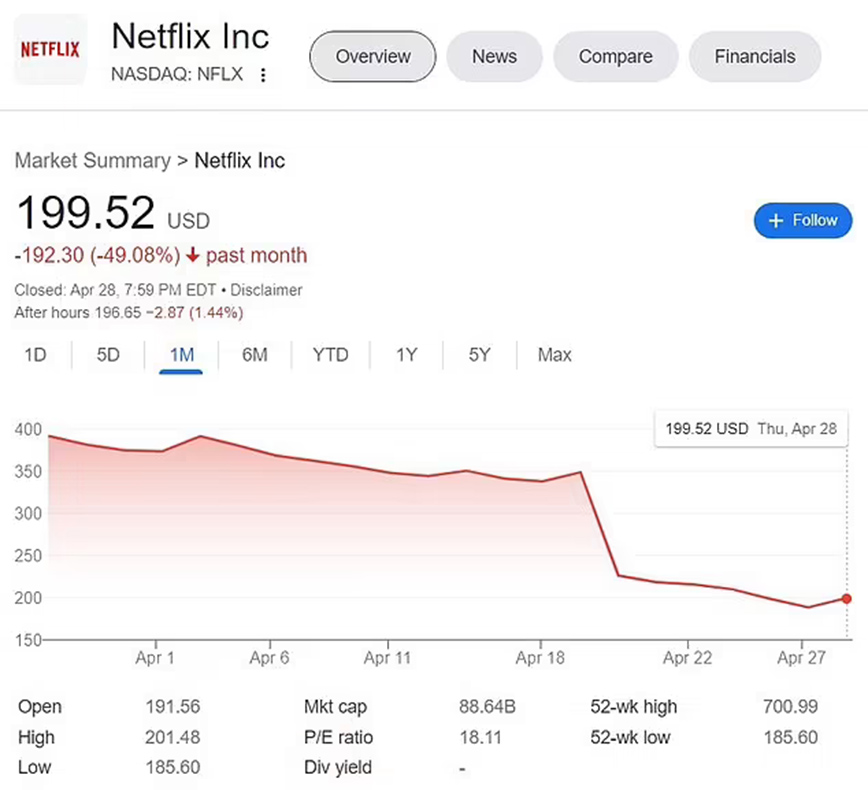
Task: Show the Max time range chart
Action: click(x=554, y=355)
